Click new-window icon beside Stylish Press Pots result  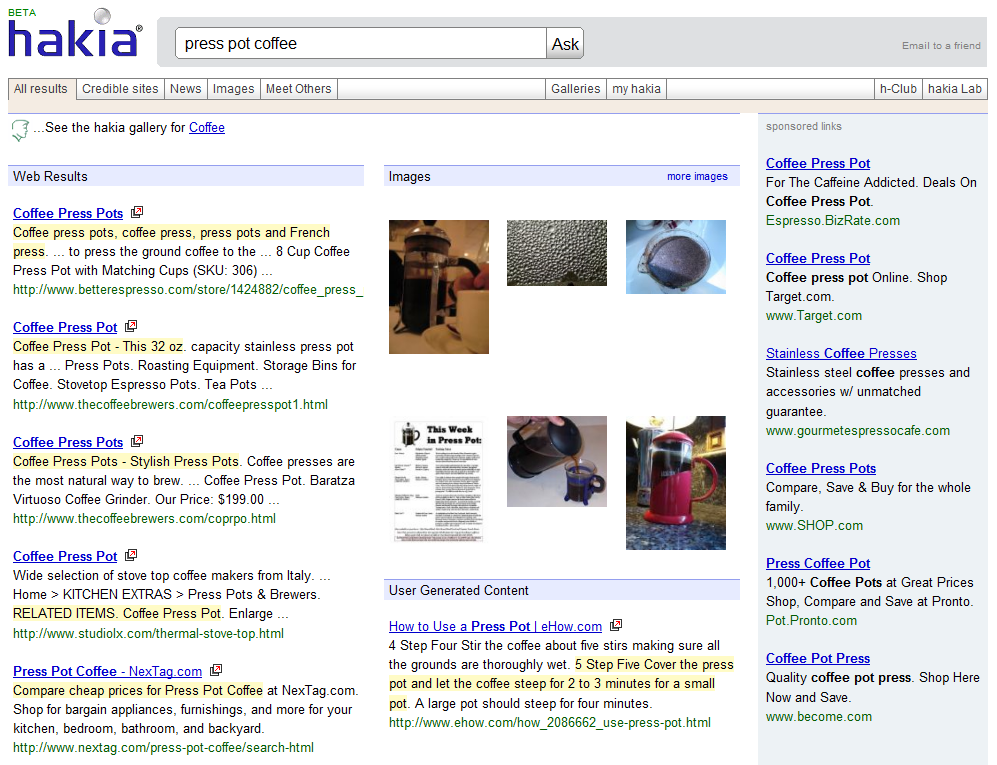[x=137, y=442]
